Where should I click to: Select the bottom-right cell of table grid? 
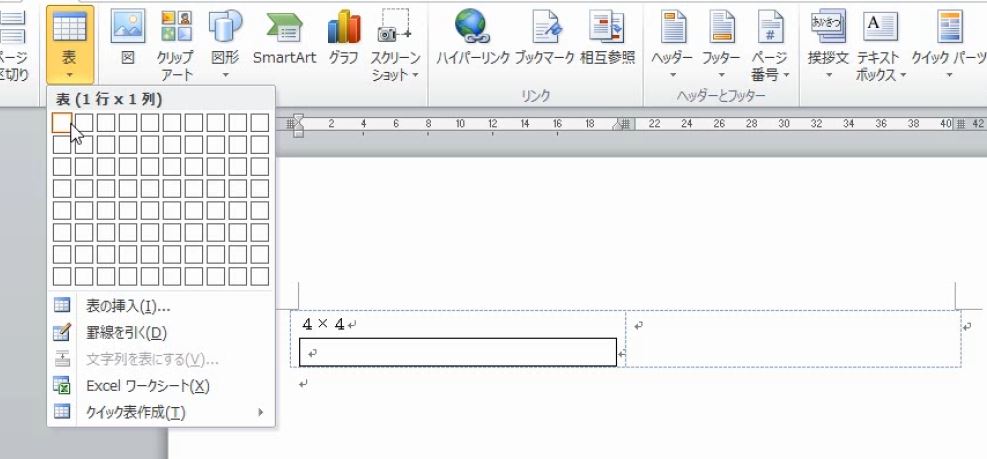coord(259,276)
